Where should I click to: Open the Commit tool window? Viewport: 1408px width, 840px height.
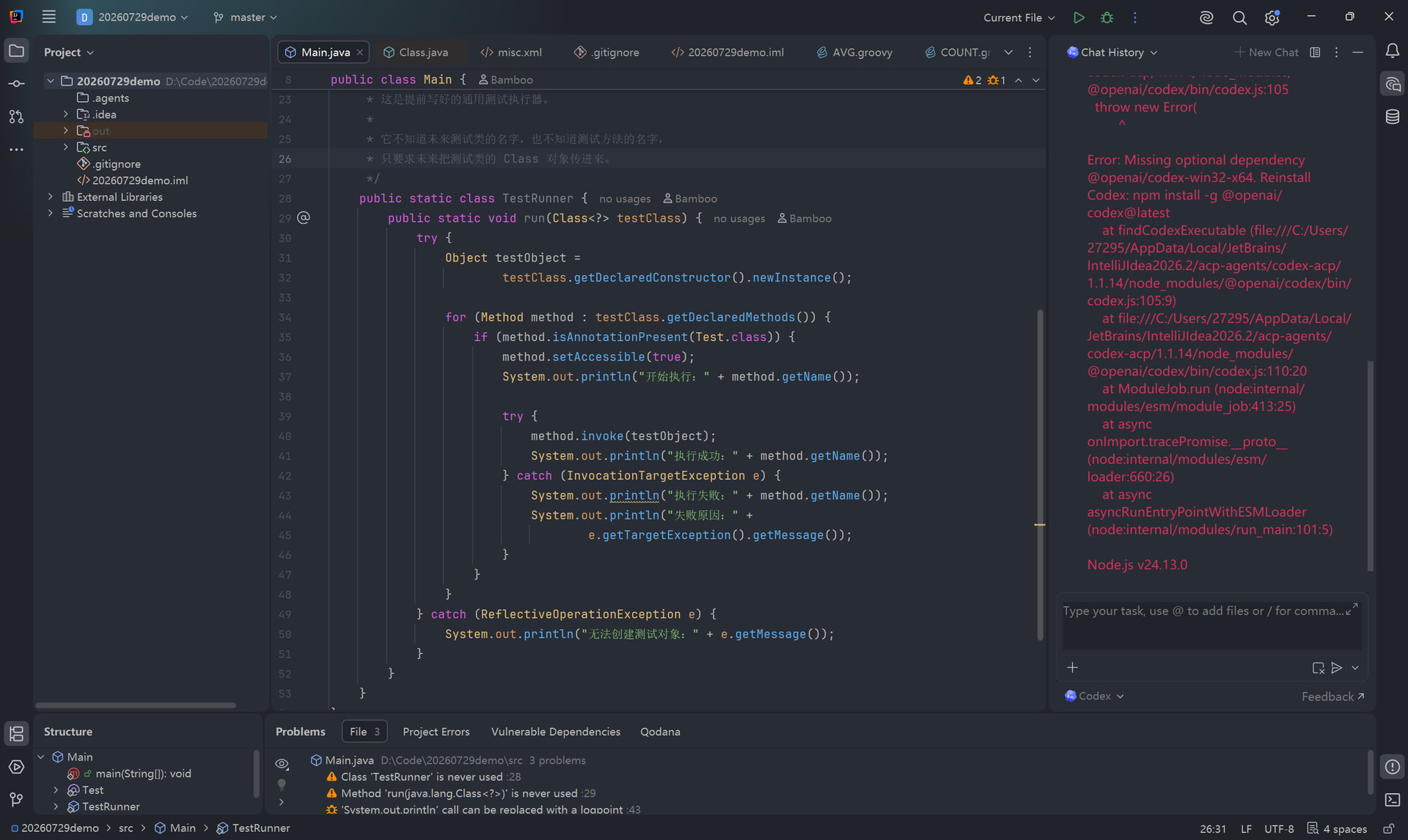[x=16, y=84]
